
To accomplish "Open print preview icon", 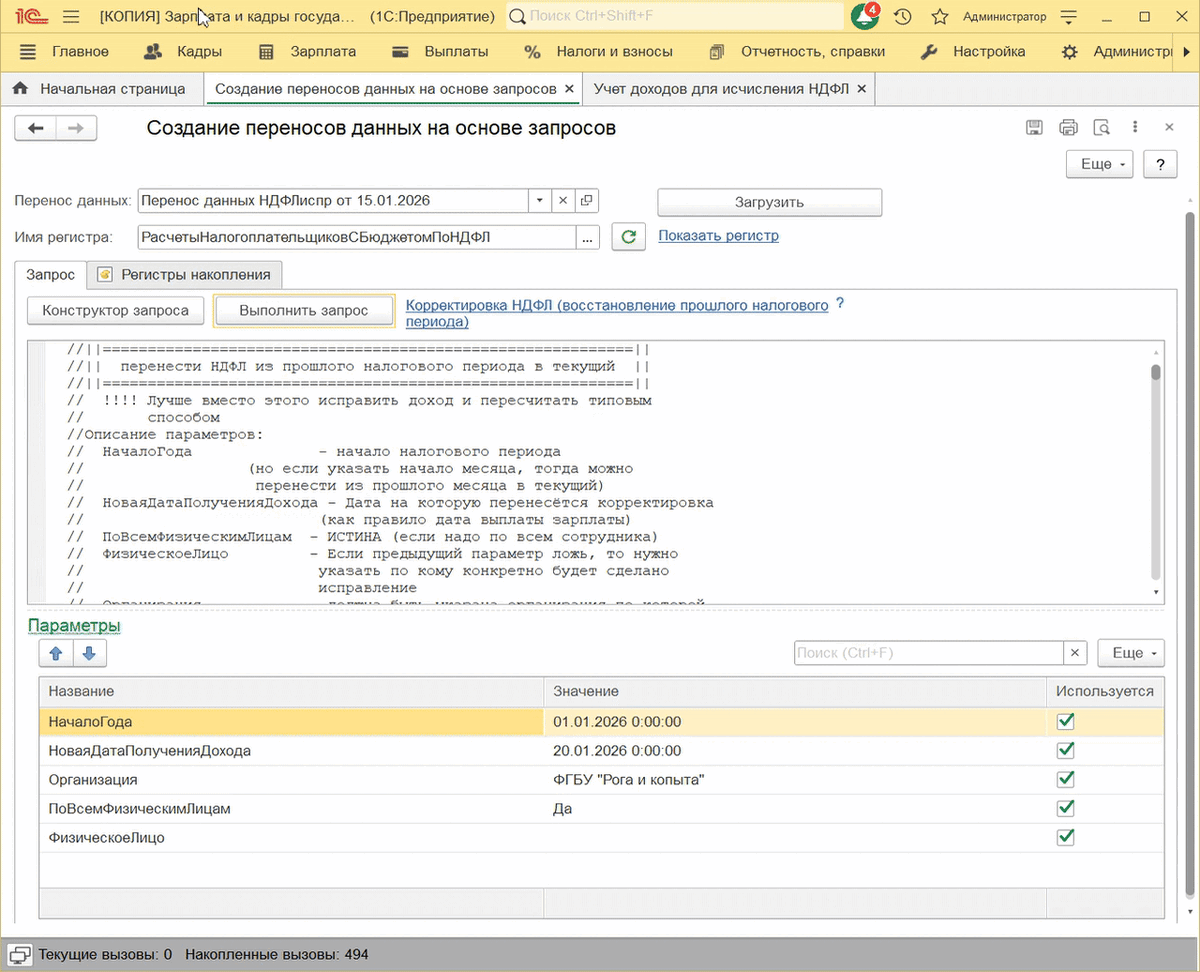I will (1102, 127).
